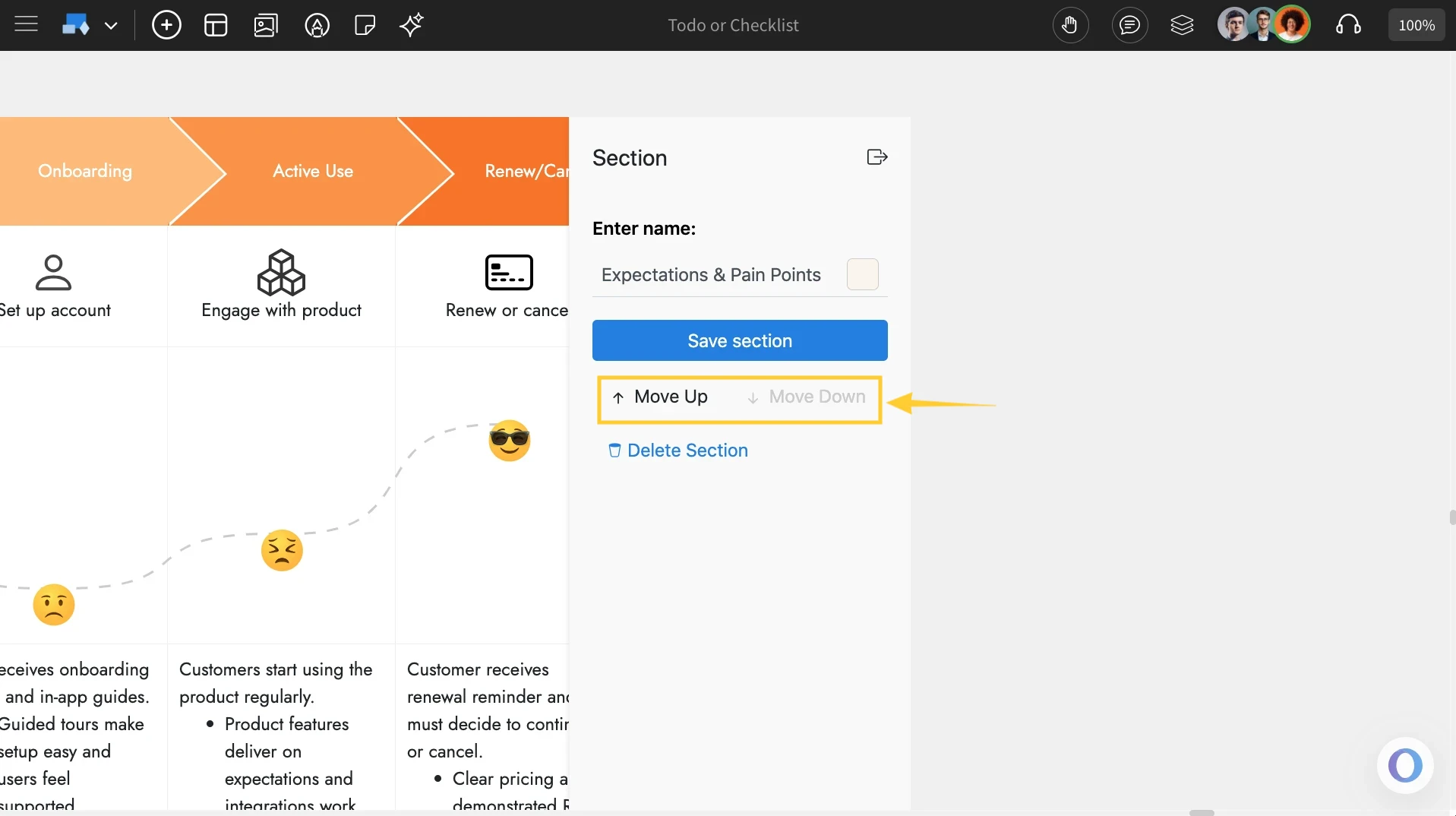
Task: Expand the shape picker chevron
Action: click(112, 25)
